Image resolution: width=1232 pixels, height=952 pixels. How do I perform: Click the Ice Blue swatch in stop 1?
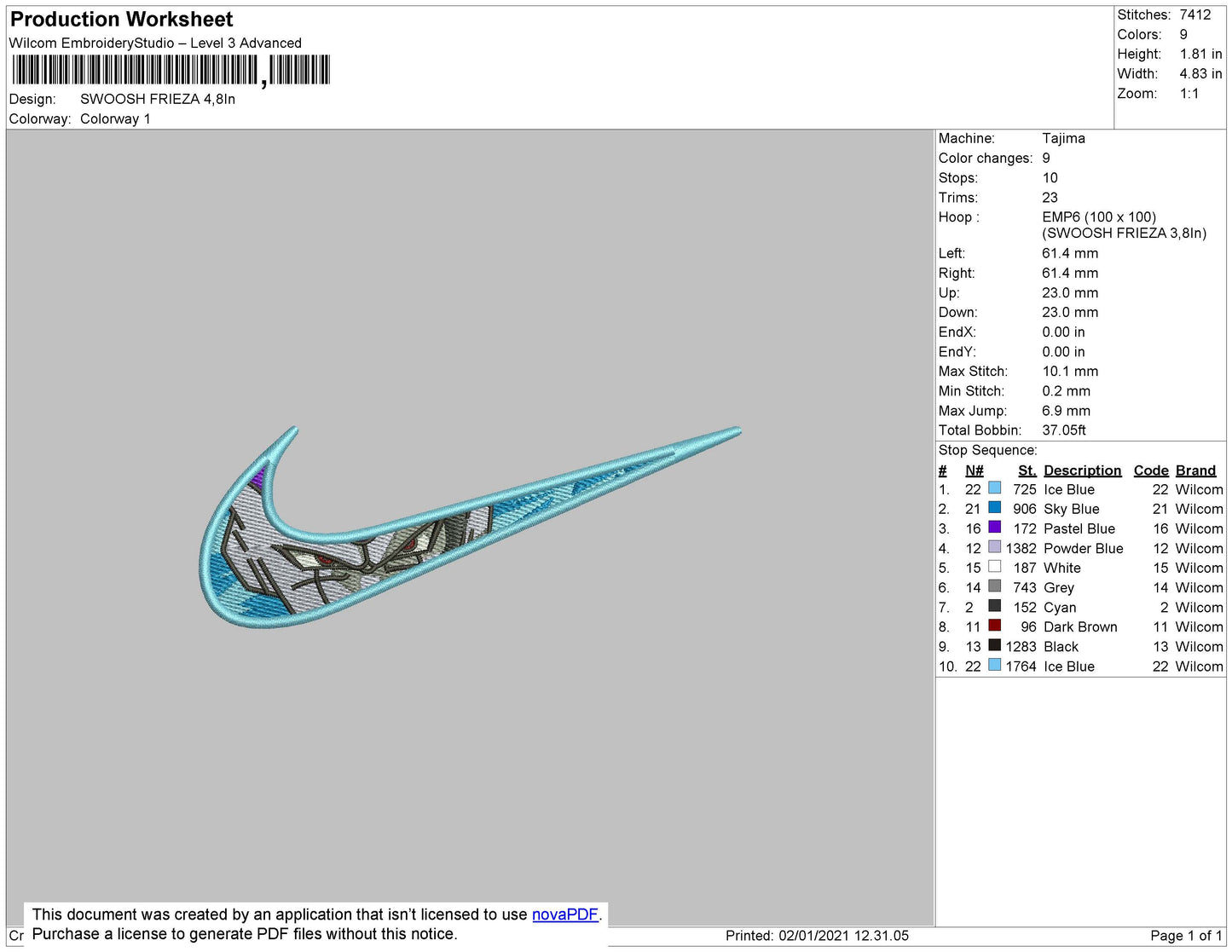994,488
